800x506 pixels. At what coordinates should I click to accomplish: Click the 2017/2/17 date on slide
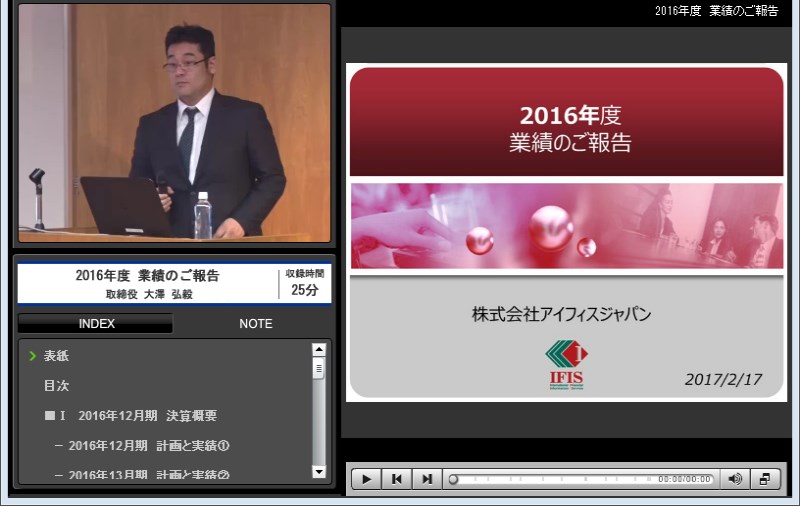coord(723,379)
